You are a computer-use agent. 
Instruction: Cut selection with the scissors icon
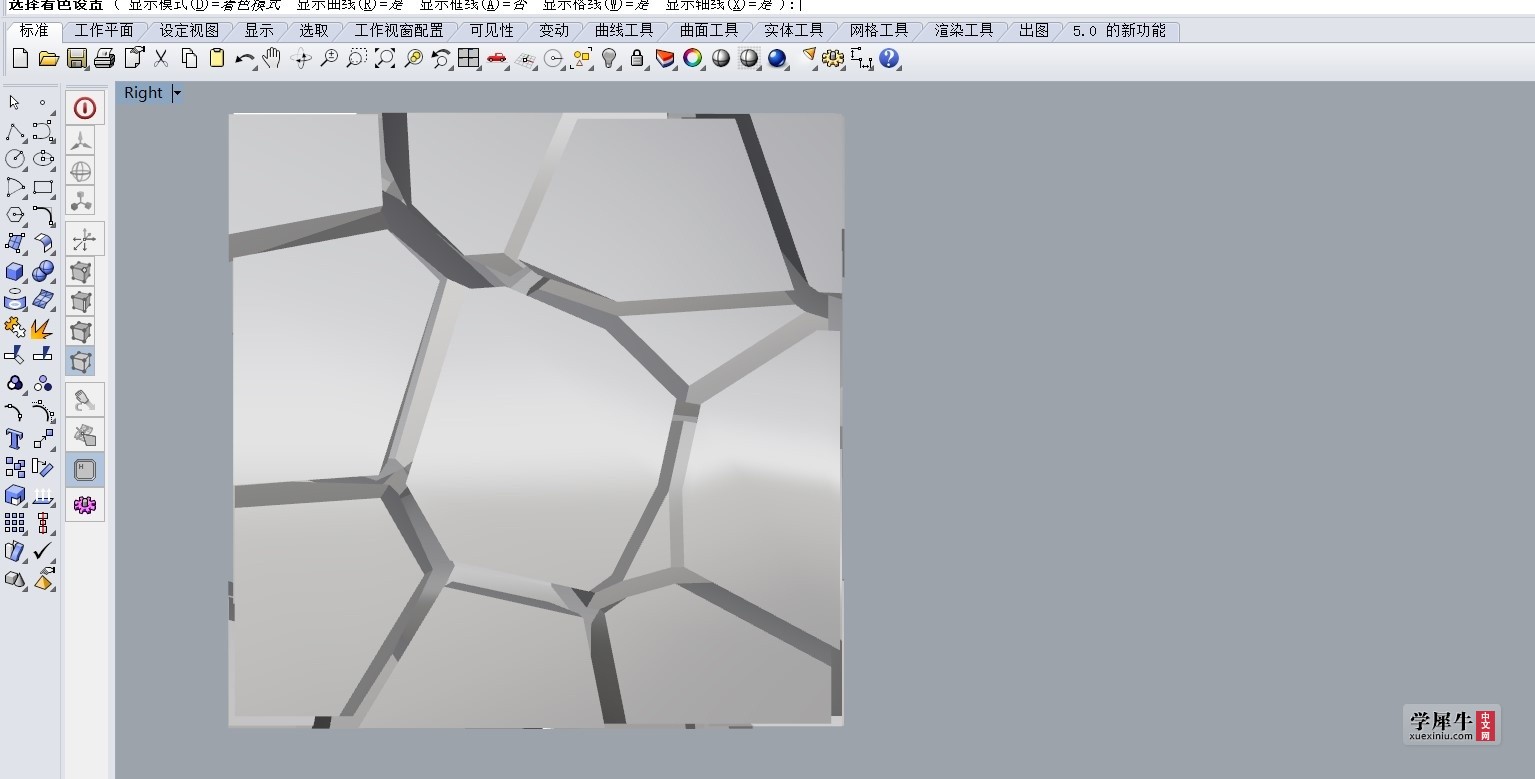(x=161, y=59)
